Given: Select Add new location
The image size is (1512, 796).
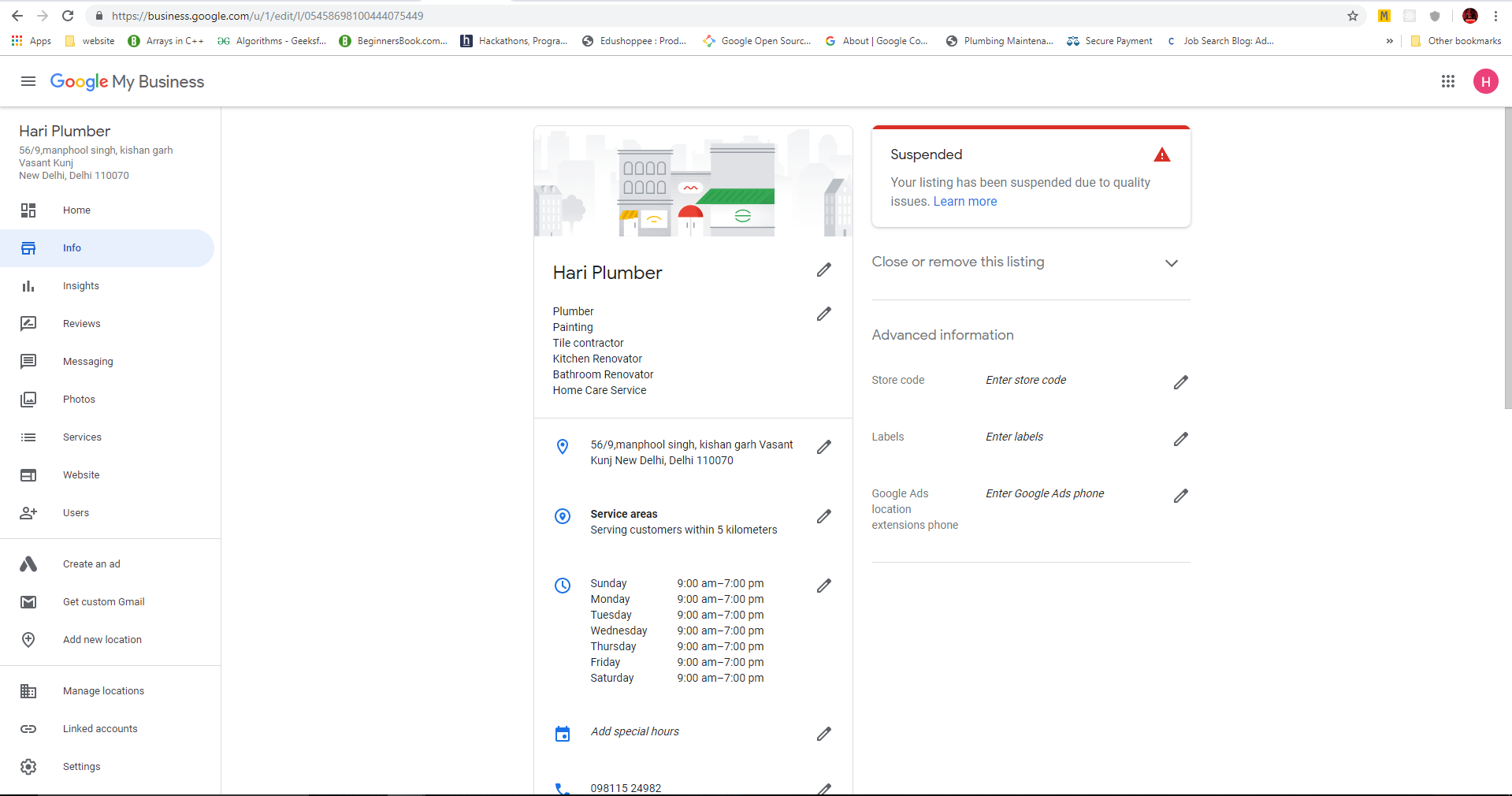Looking at the screenshot, I should (x=107, y=640).
